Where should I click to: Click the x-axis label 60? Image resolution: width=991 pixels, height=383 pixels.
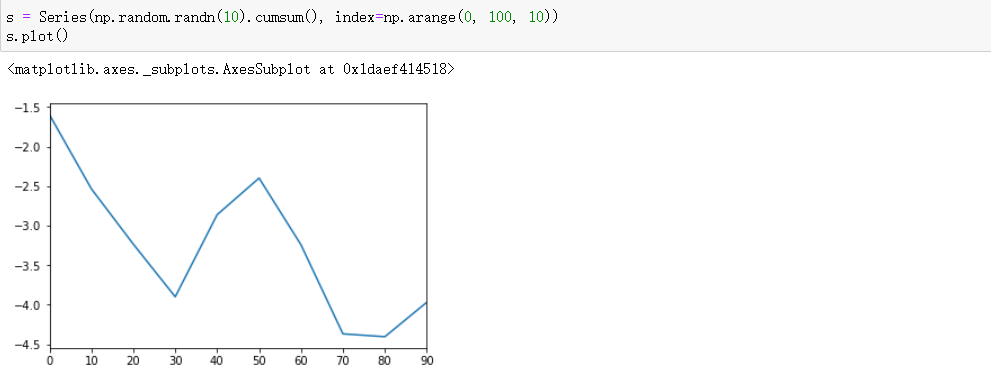coord(301,361)
